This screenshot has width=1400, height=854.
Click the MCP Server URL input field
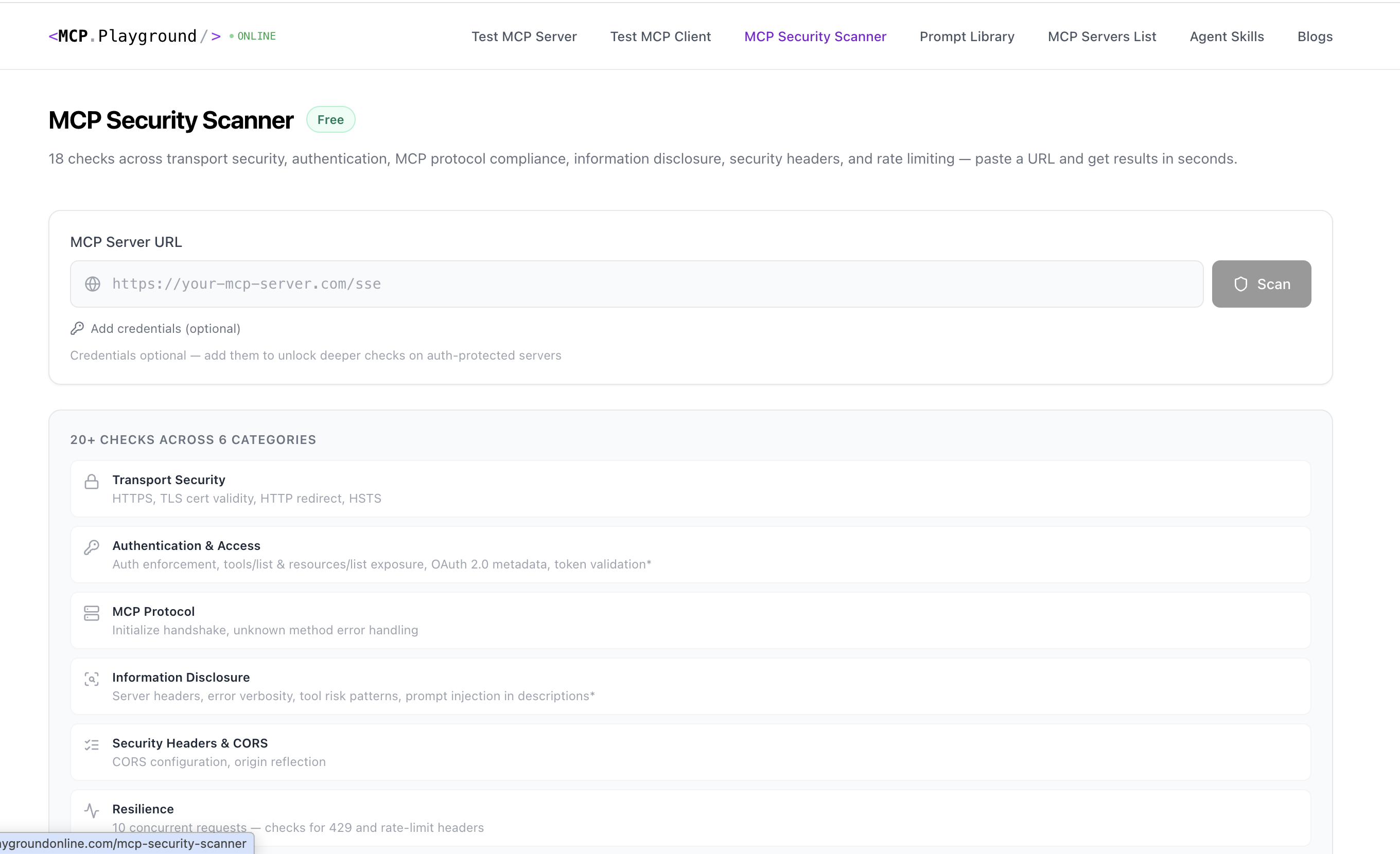[625, 284]
